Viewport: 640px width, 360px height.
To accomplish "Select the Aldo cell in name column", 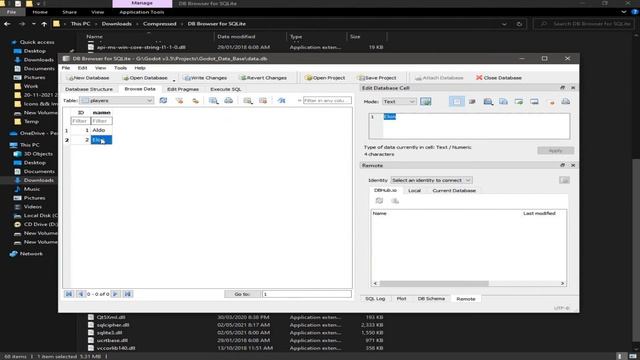I will (x=101, y=130).
